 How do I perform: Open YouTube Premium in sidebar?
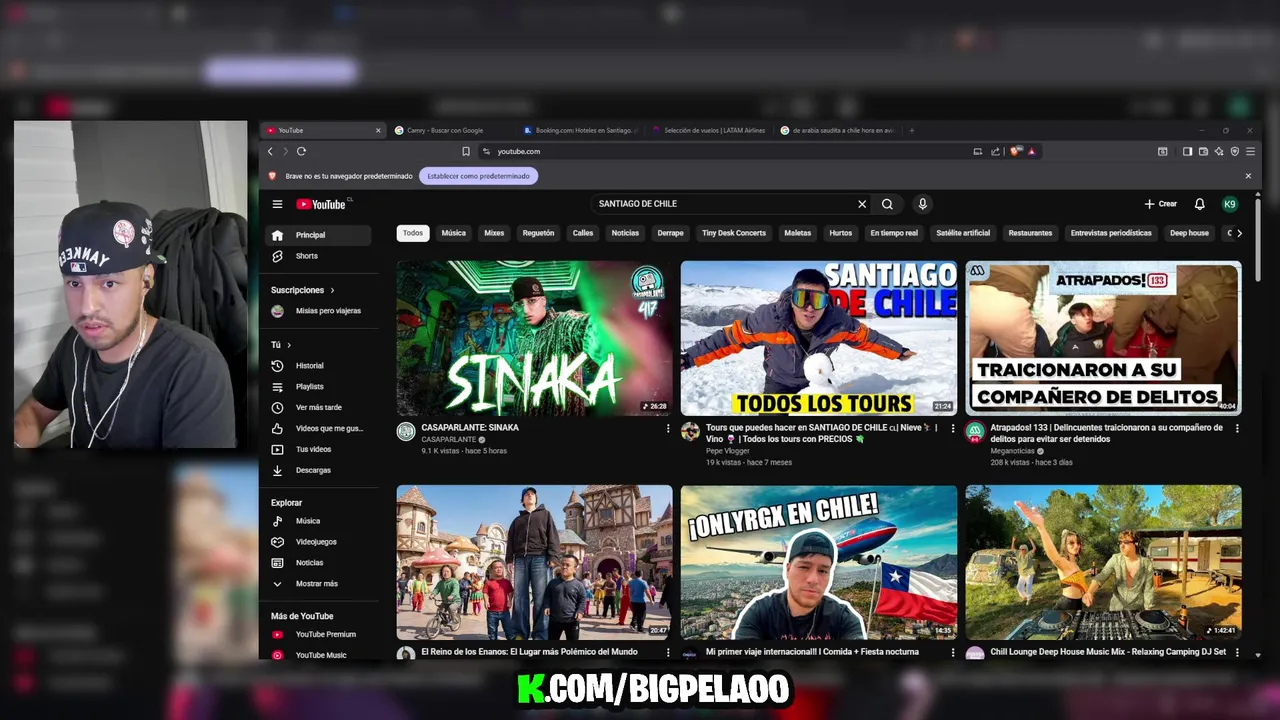coord(318,634)
